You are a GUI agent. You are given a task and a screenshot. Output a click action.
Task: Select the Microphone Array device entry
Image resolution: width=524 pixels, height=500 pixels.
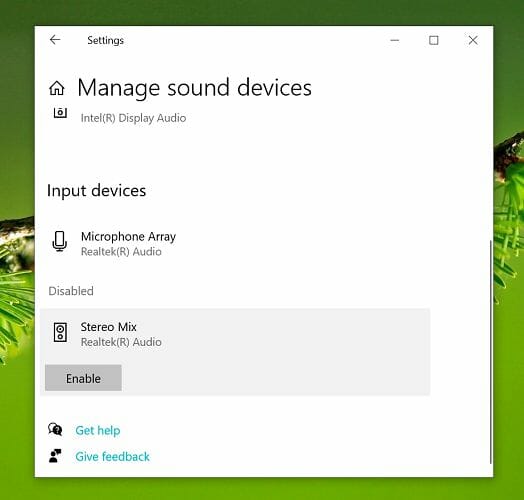[235, 244]
